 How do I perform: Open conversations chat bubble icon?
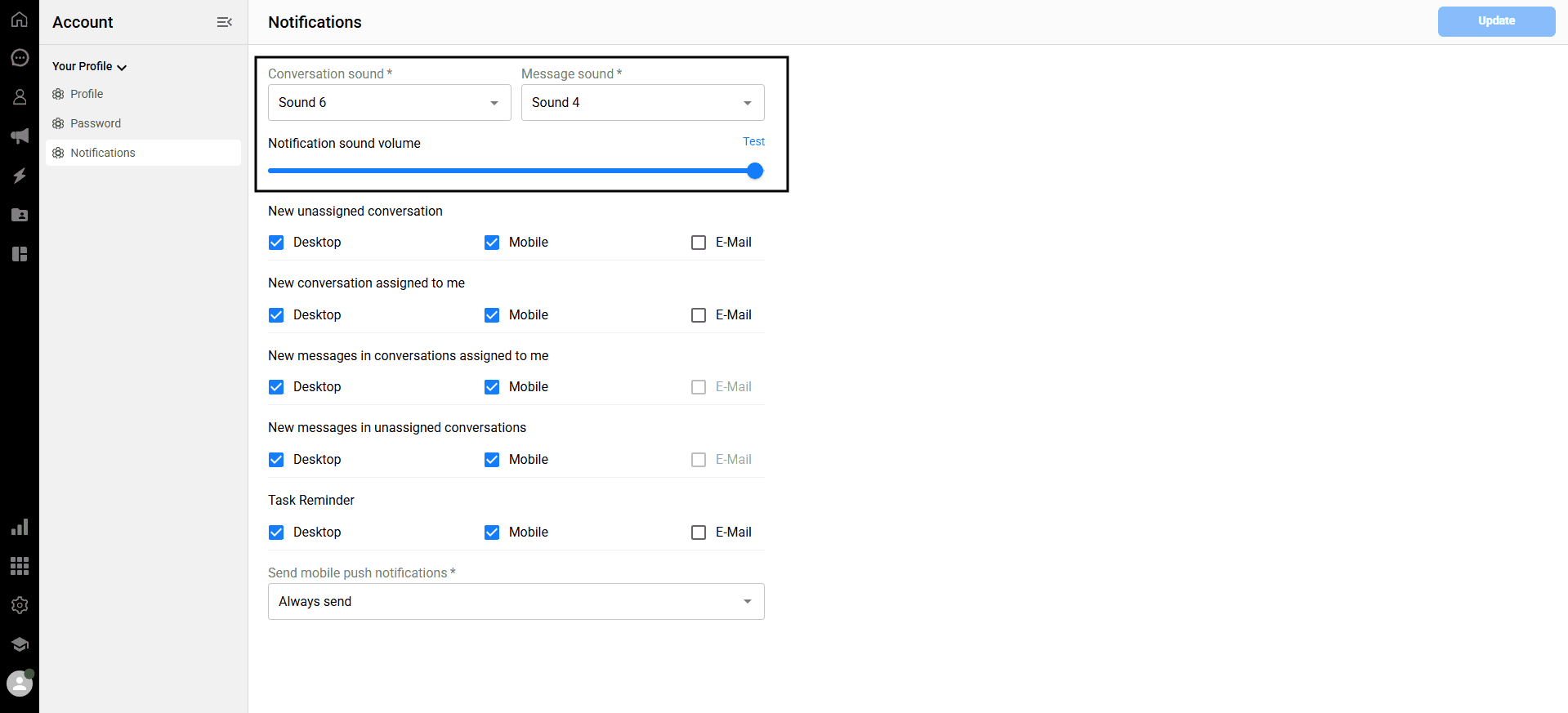(x=20, y=58)
